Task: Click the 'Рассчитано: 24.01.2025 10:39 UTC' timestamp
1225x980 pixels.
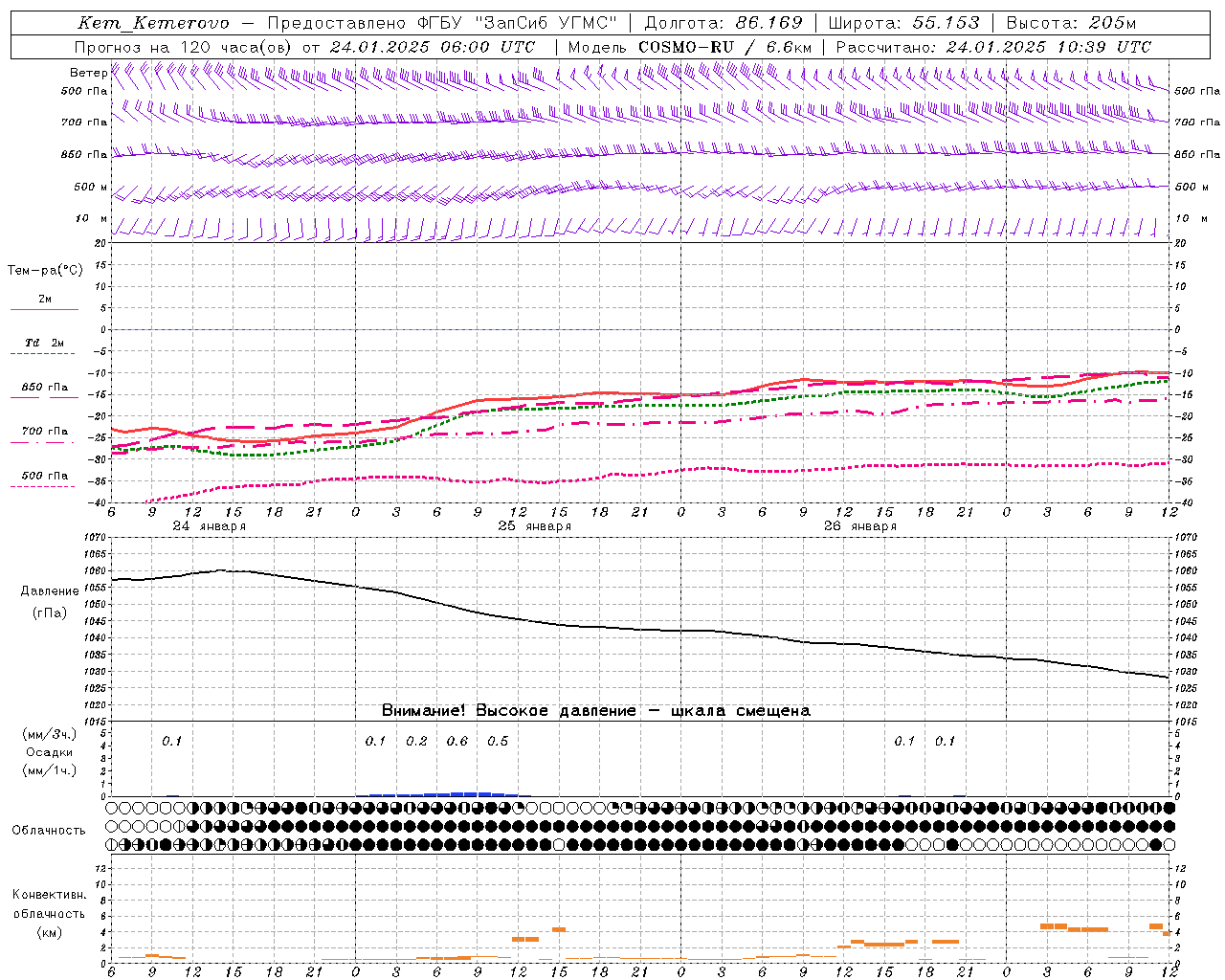Action: coord(994,47)
